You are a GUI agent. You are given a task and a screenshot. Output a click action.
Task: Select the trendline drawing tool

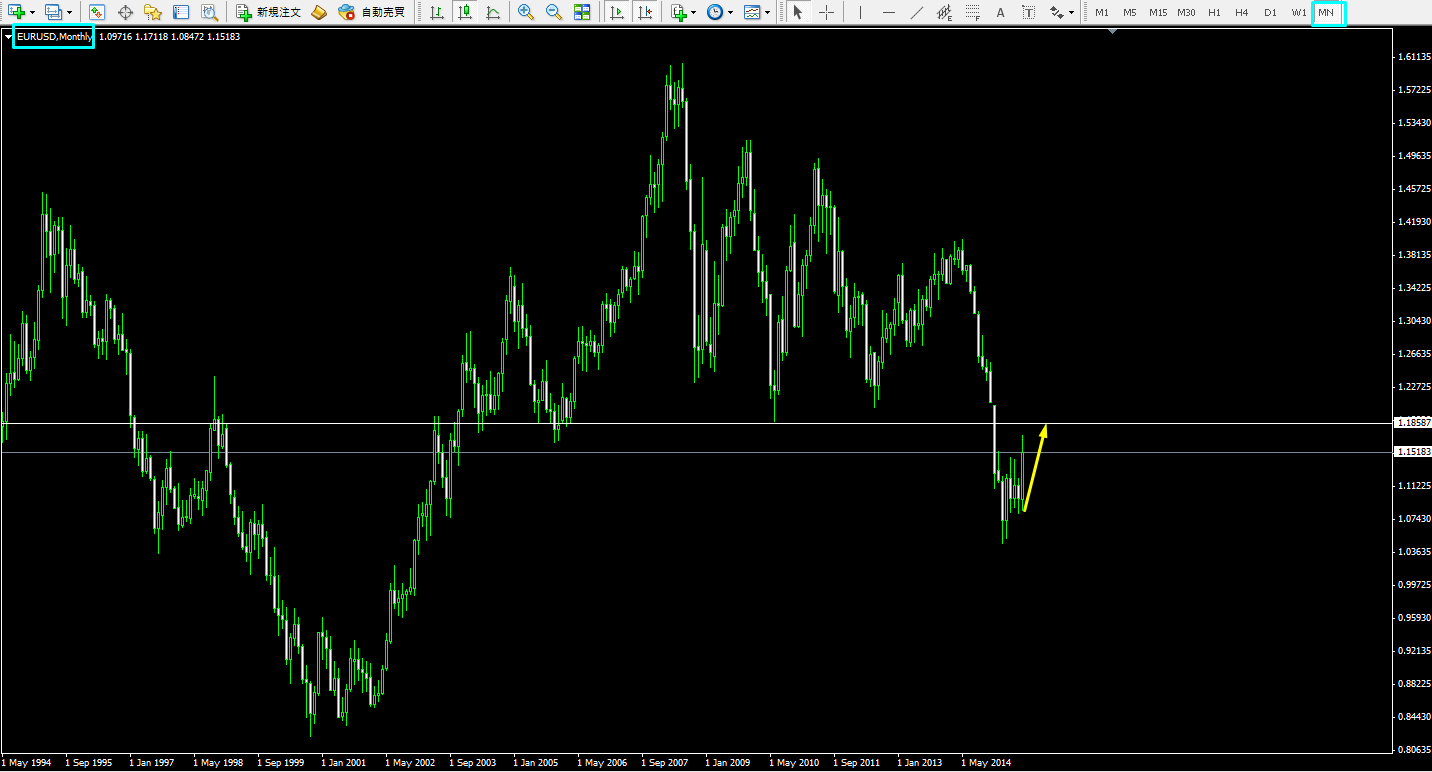point(916,12)
